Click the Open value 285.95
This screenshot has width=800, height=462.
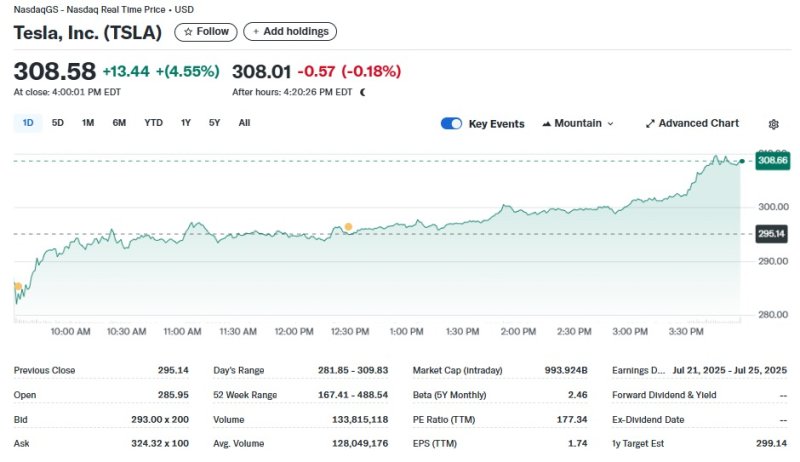(173, 395)
